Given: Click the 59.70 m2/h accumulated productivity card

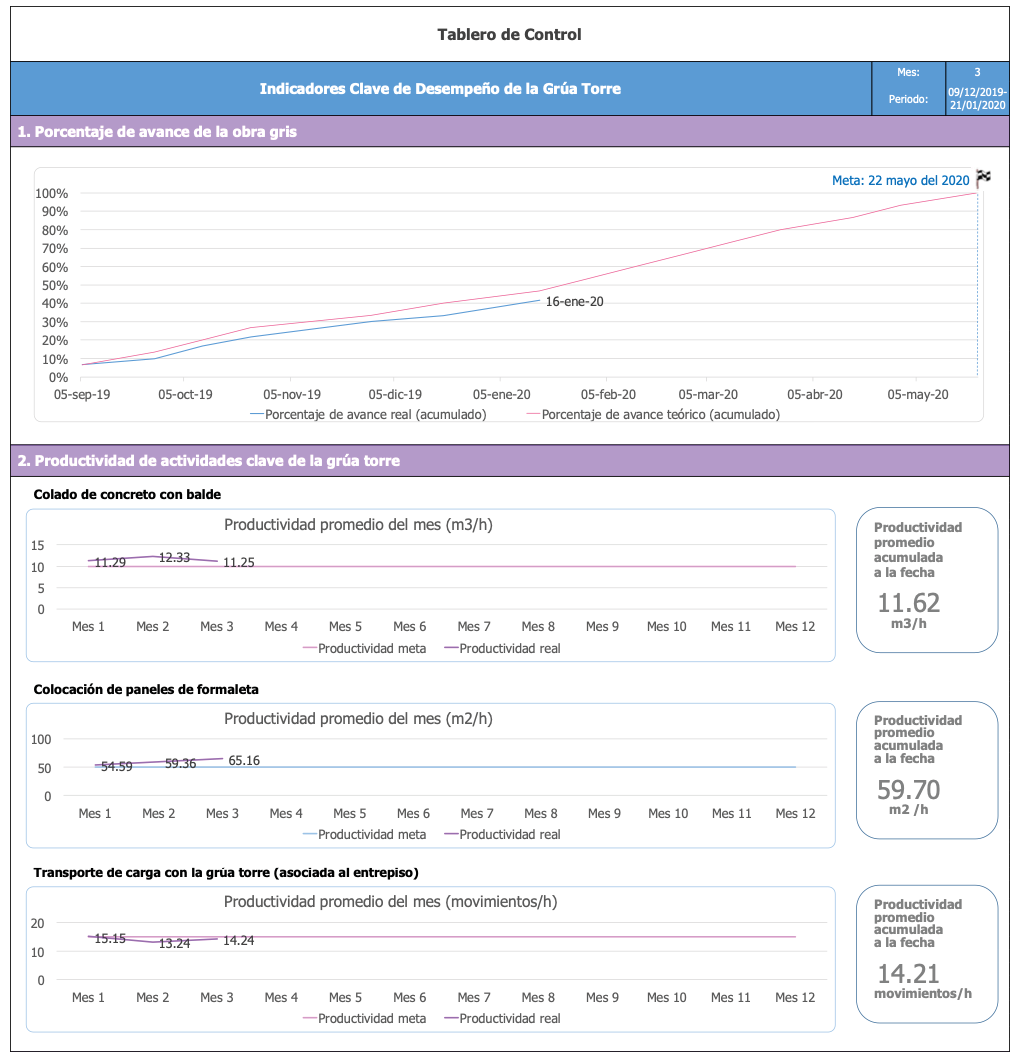Looking at the screenshot, I should click(926, 769).
